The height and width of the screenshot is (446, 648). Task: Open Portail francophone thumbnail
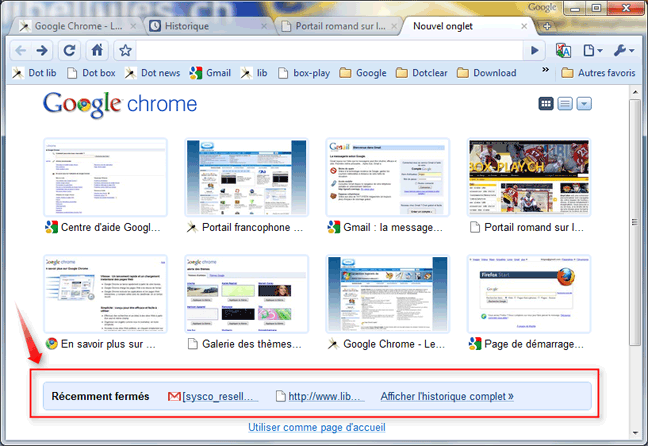point(247,177)
